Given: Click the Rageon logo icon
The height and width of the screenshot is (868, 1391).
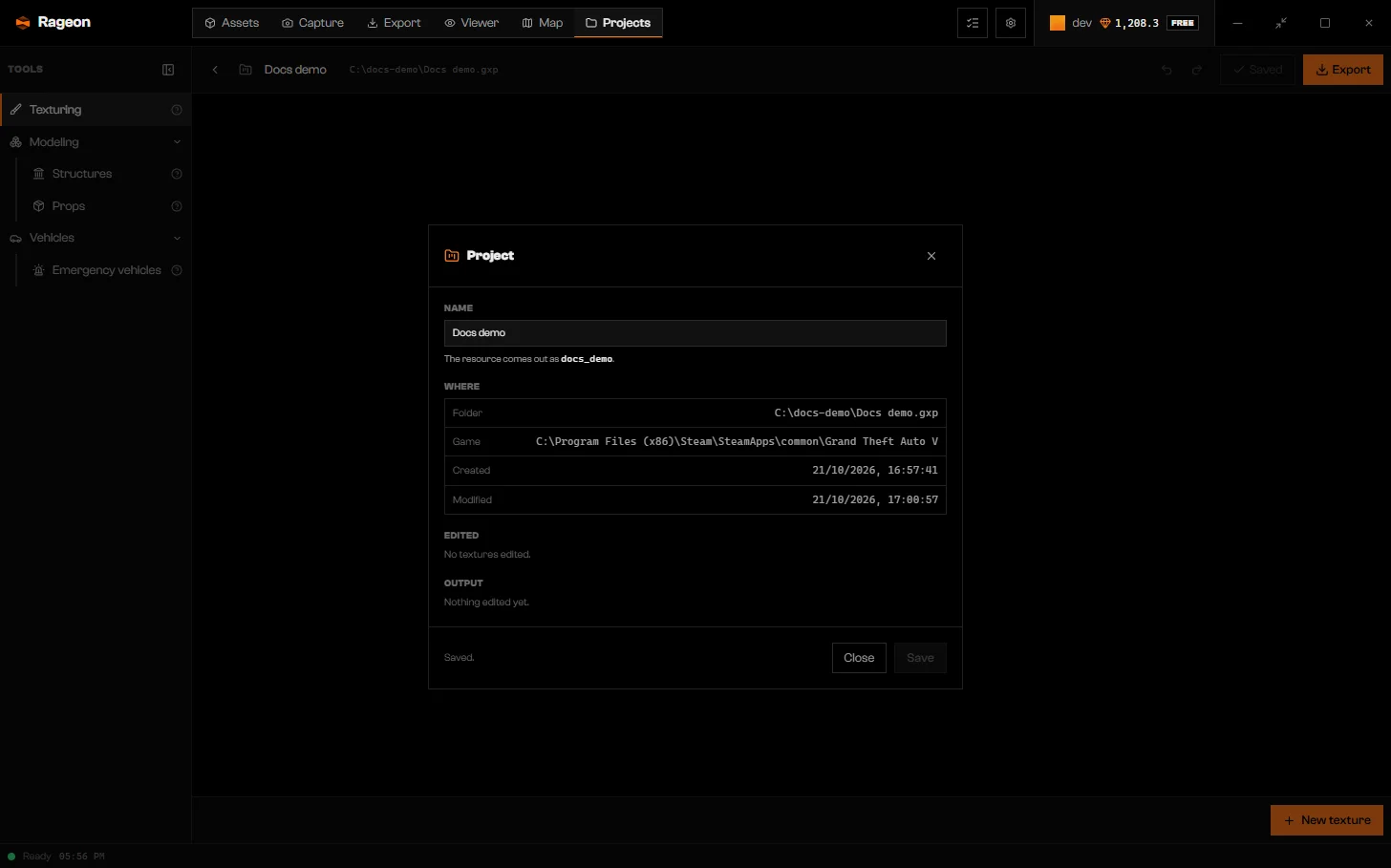Looking at the screenshot, I should pos(23,23).
